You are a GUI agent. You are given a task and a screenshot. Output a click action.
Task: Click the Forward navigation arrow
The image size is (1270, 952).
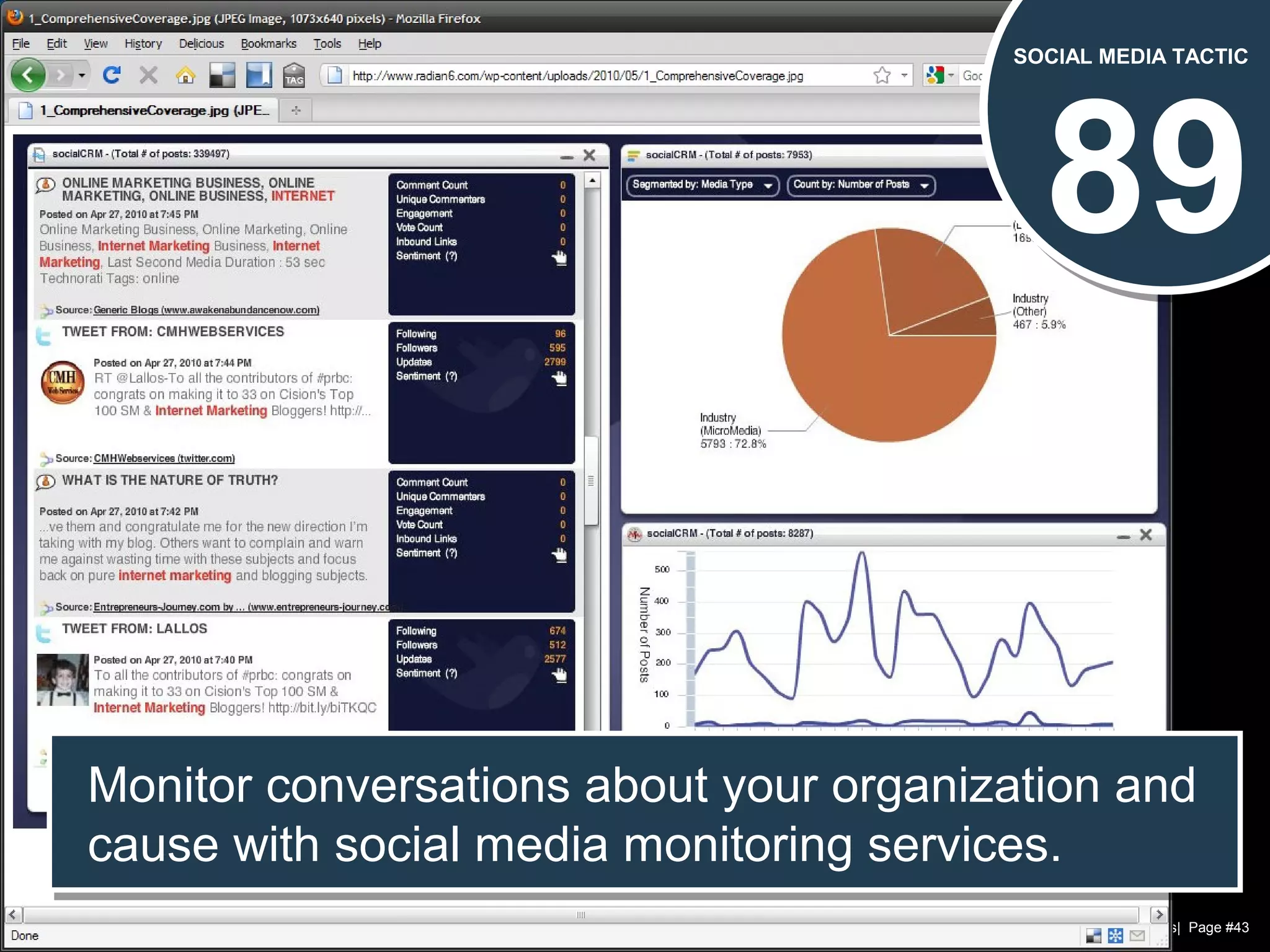pyautogui.click(x=60, y=76)
